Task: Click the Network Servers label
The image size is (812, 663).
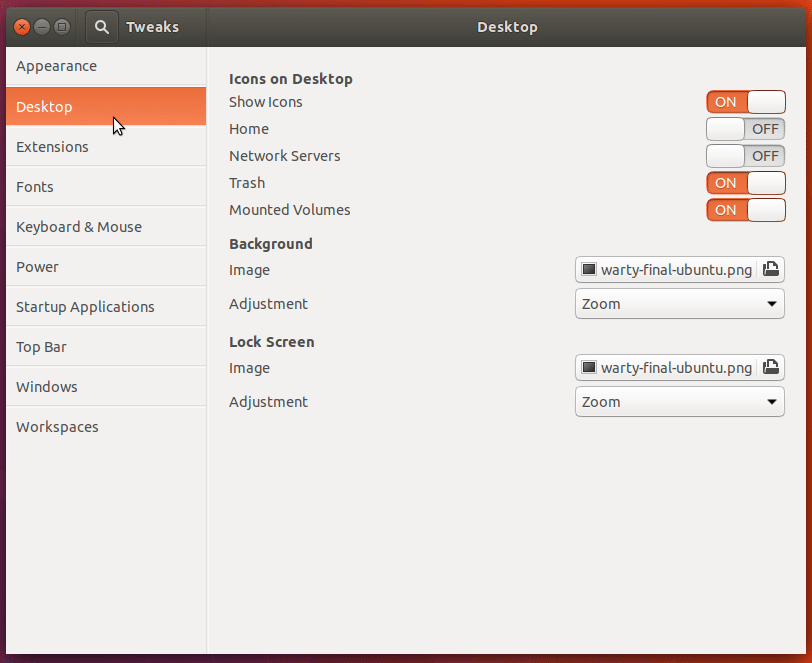Action: tap(284, 156)
